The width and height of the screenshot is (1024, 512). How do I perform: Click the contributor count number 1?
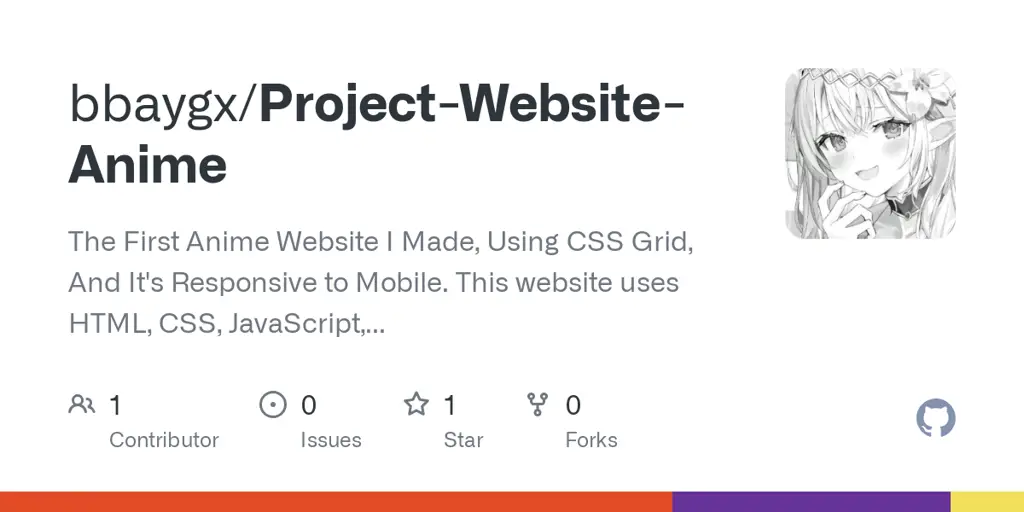tap(115, 405)
